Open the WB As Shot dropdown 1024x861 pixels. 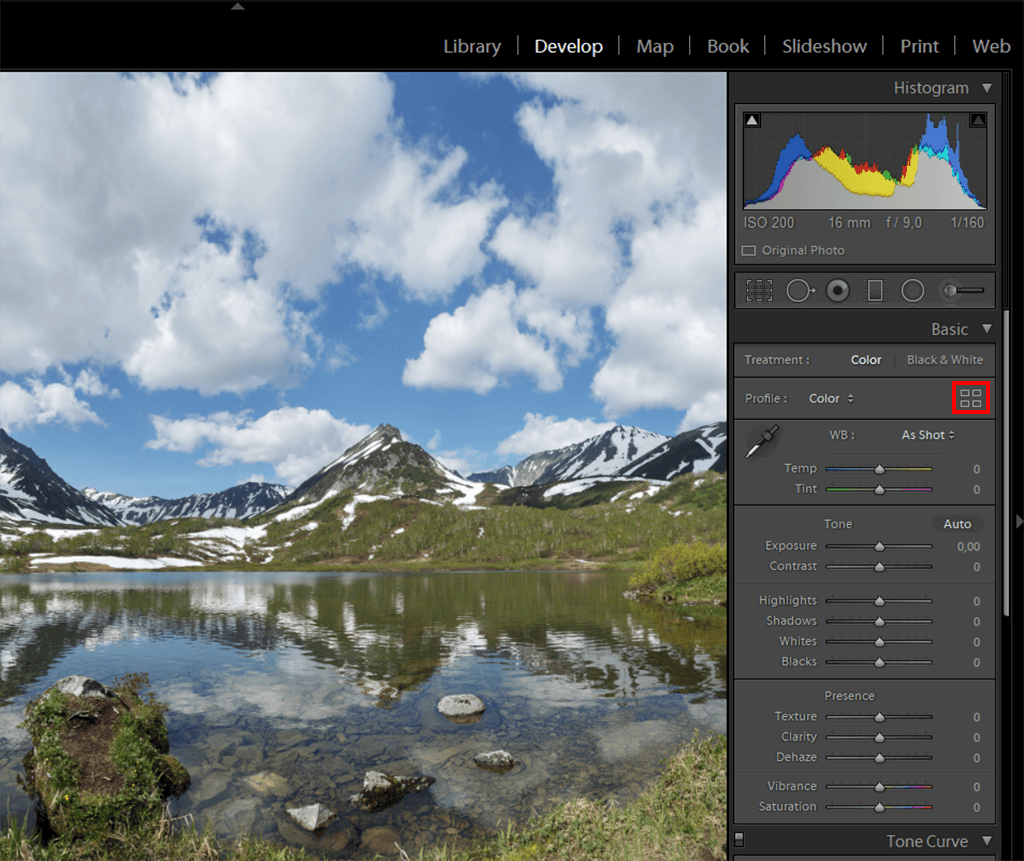point(927,435)
